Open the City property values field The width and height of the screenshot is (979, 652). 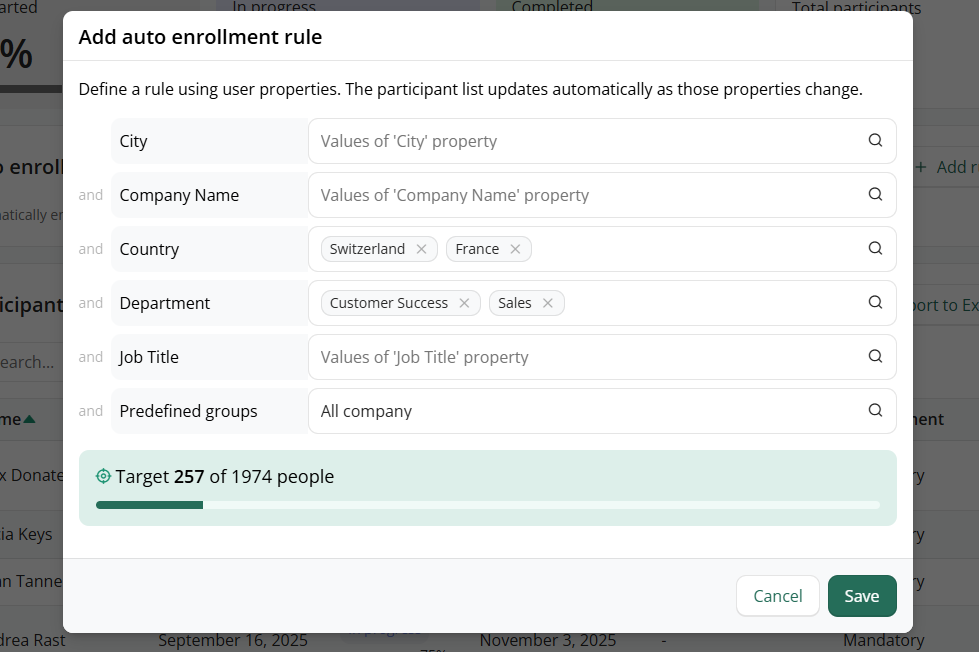(x=580, y=141)
